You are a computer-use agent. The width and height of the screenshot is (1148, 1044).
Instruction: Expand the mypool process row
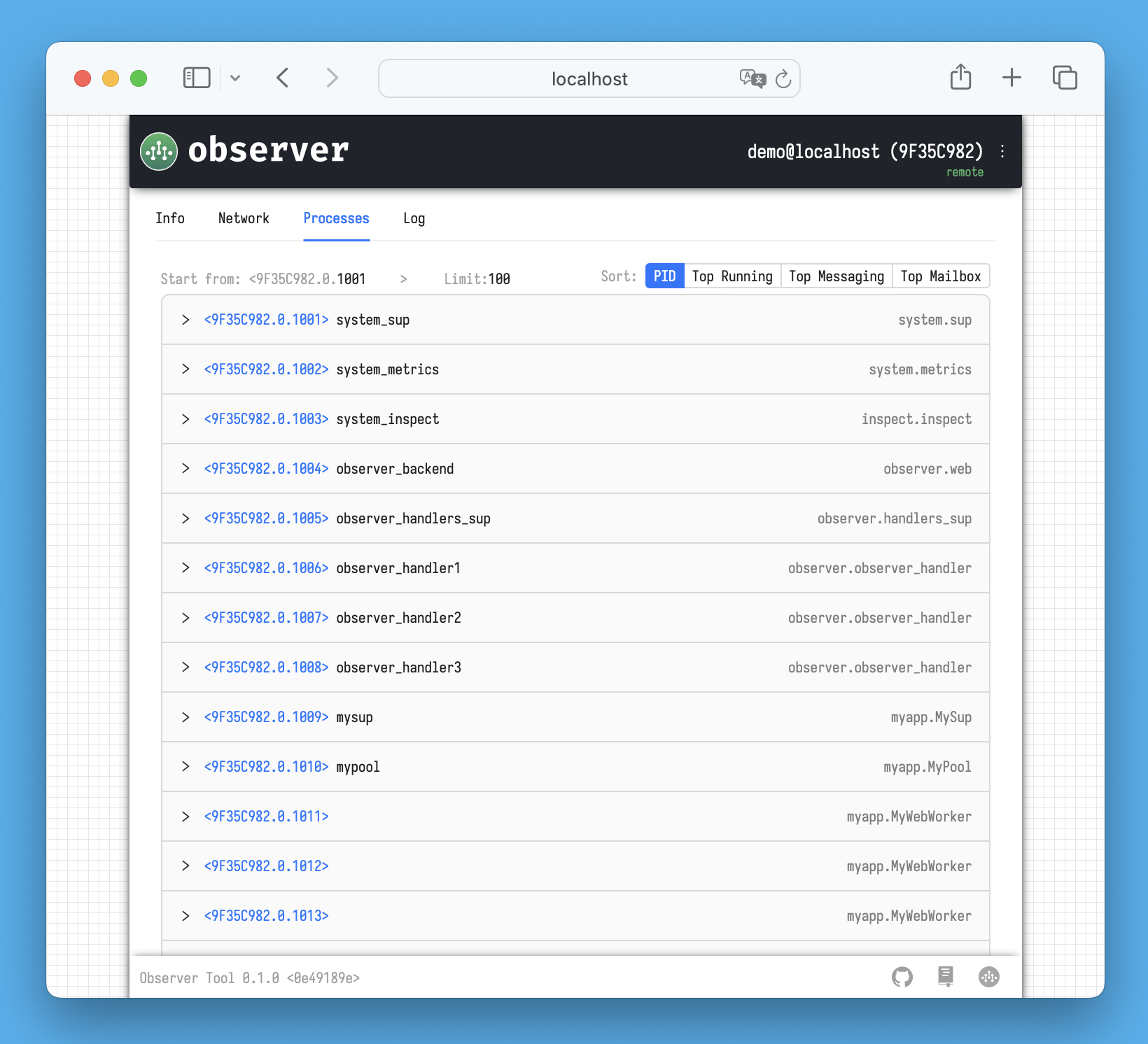click(x=185, y=767)
